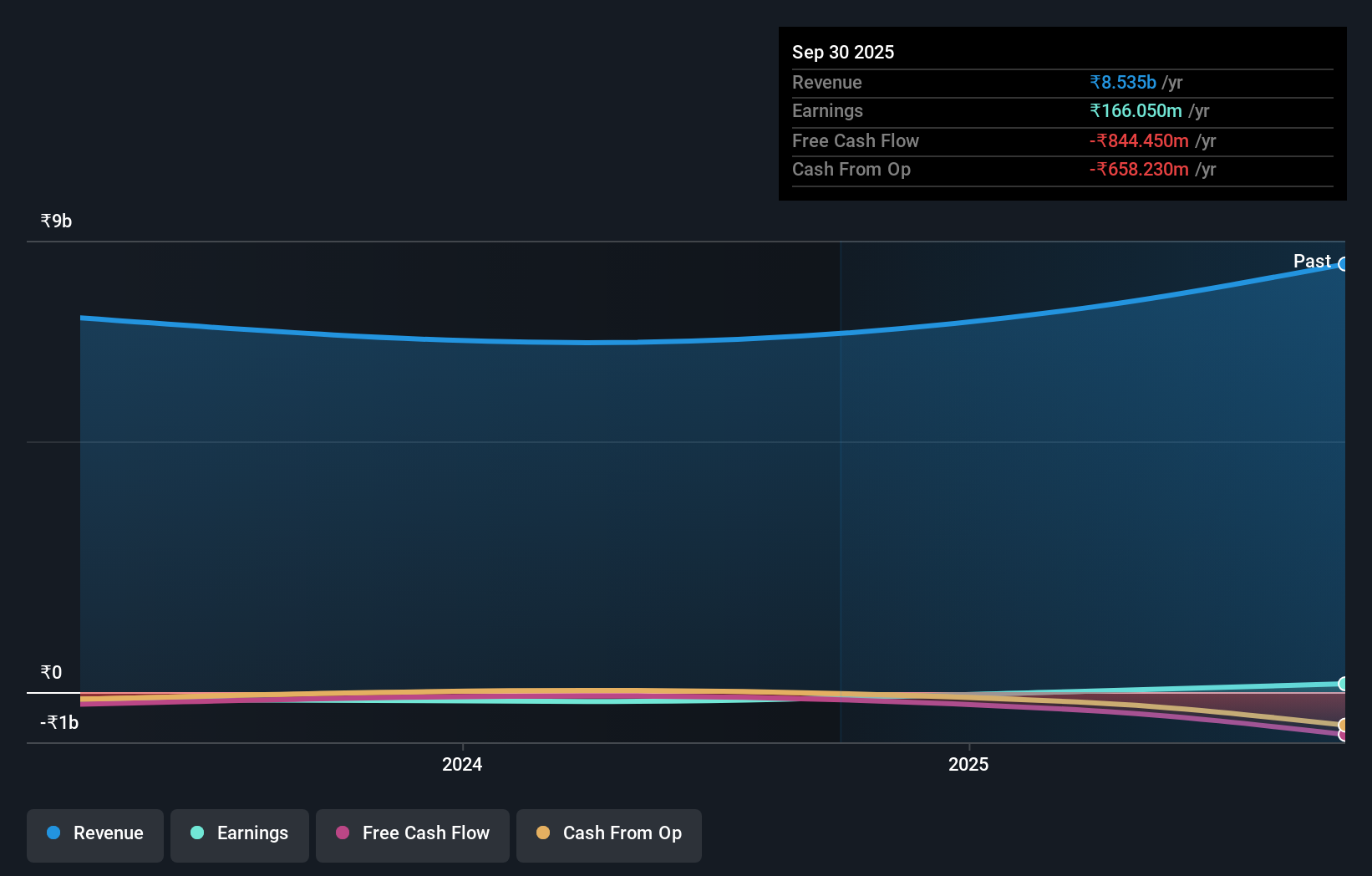1372x876 pixels.
Task: Click the pink Free Cash Flow dot
Action: pyautogui.click(x=341, y=833)
